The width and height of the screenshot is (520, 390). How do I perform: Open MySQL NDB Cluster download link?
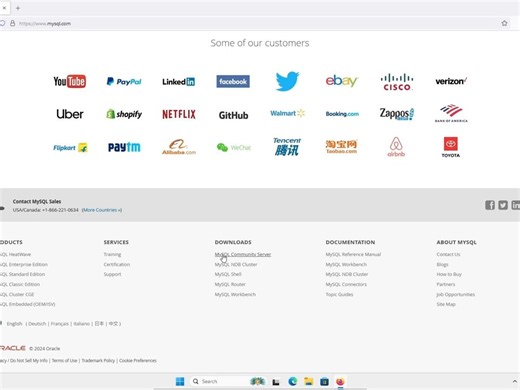[236, 264]
